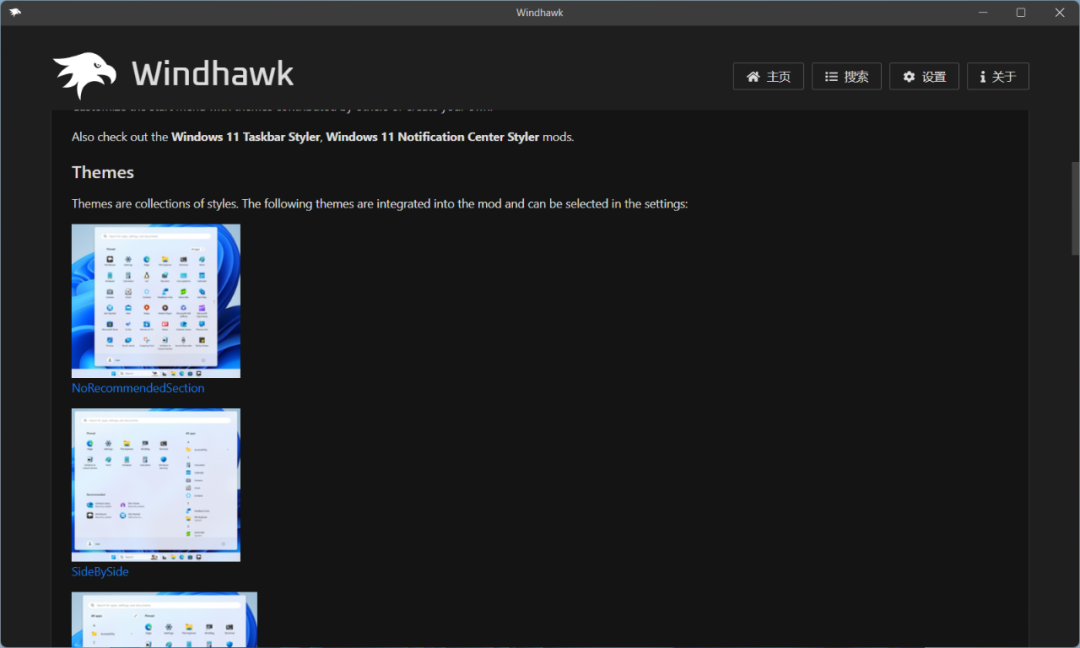The height and width of the screenshot is (648, 1080).
Task: Click the Themes heading
Action: tap(103, 172)
